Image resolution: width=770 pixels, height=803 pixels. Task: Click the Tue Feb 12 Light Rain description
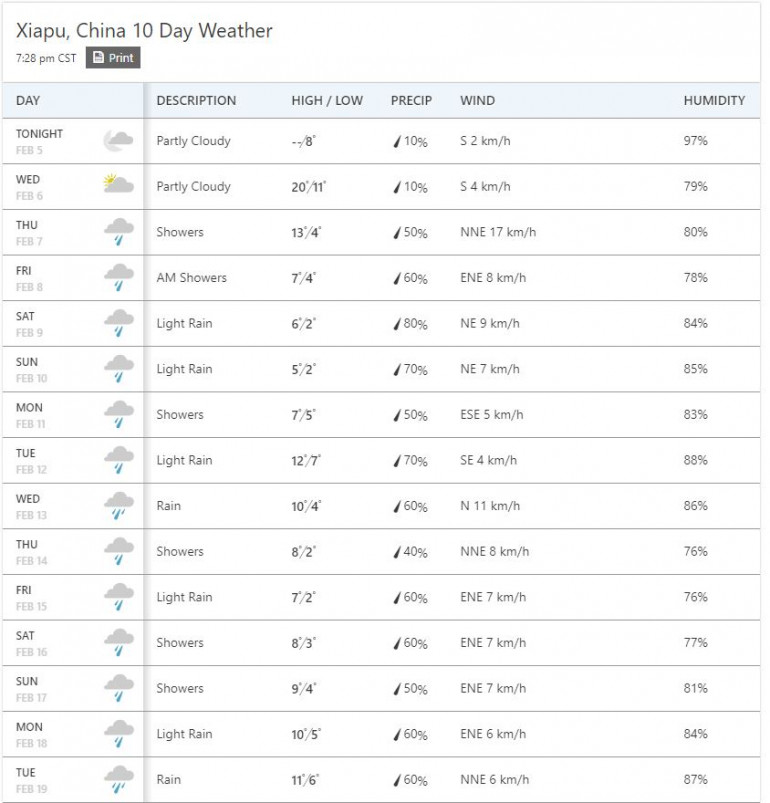click(x=184, y=460)
